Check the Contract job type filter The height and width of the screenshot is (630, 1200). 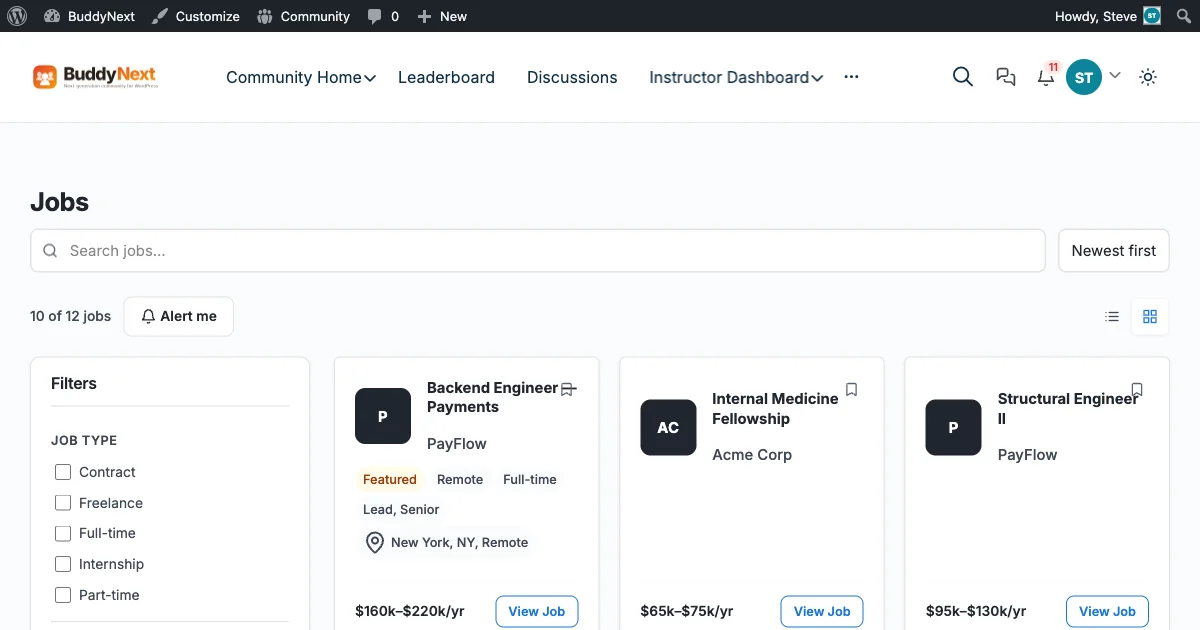pyautogui.click(x=63, y=472)
